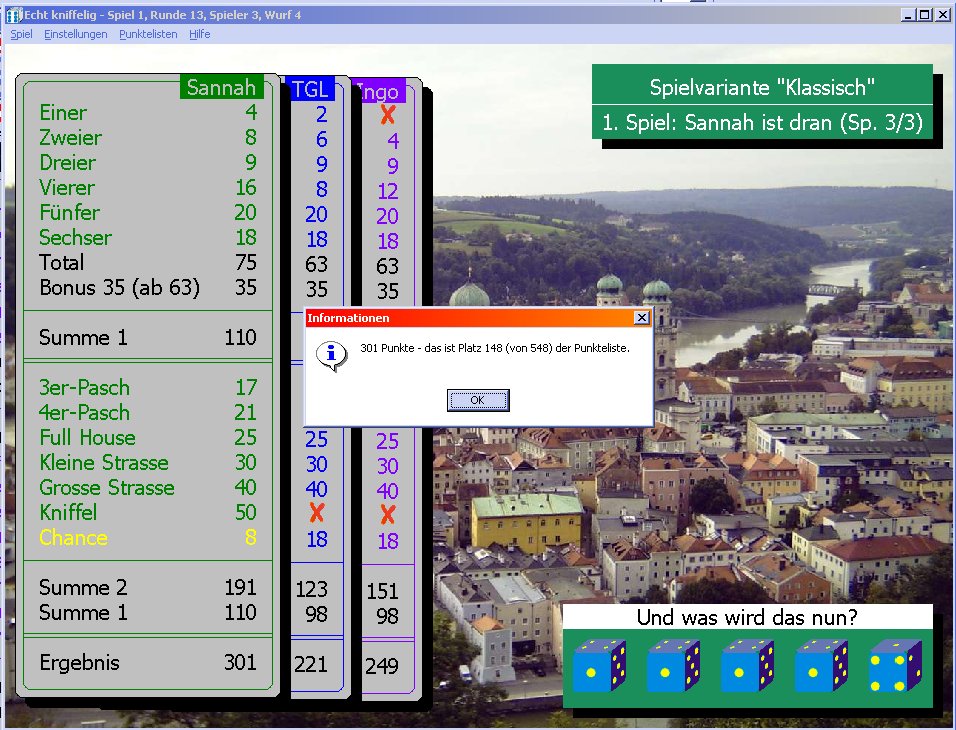Click the Kniffel category in Sannah's scorecard
This screenshot has height=730, width=956.
pos(68,513)
